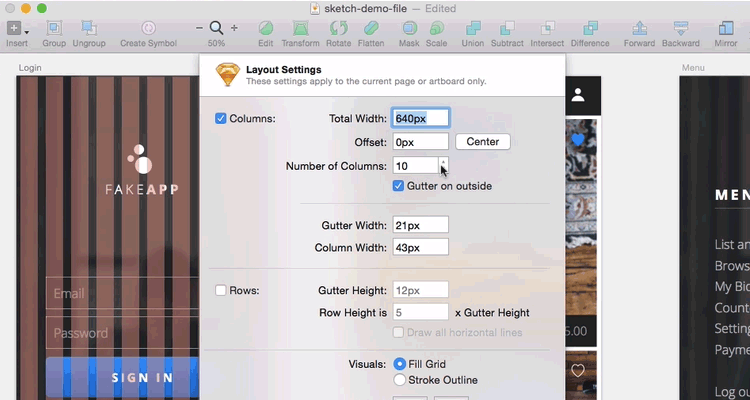The image size is (750, 400).
Task: Uncheck Gutter on outside option
Action: 398,186
